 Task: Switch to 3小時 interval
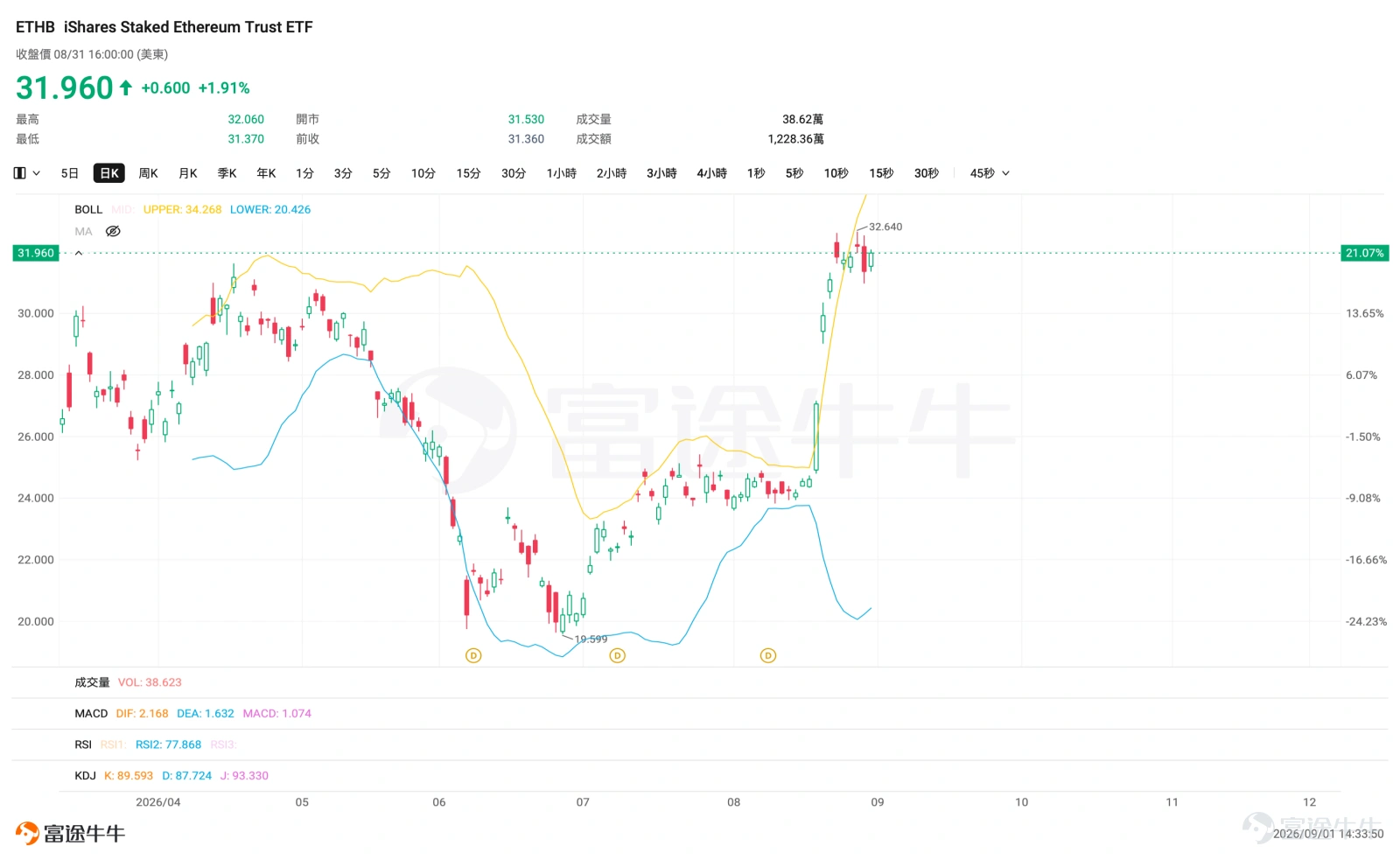pos(661,173)
